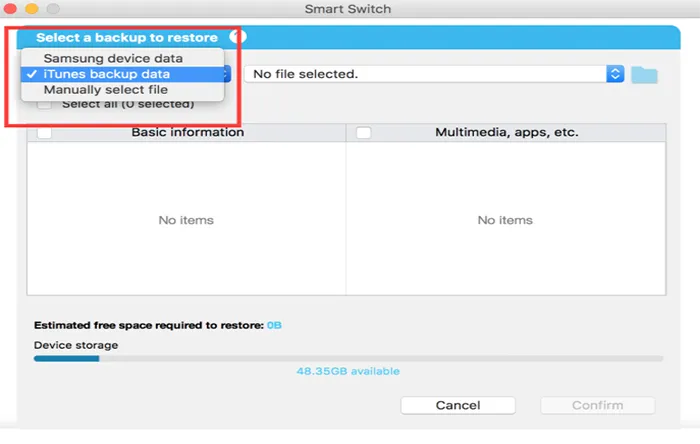Click the blue arrows of the file dropdown
Viewport: 700px width, 444px height.
pos(616,74)
